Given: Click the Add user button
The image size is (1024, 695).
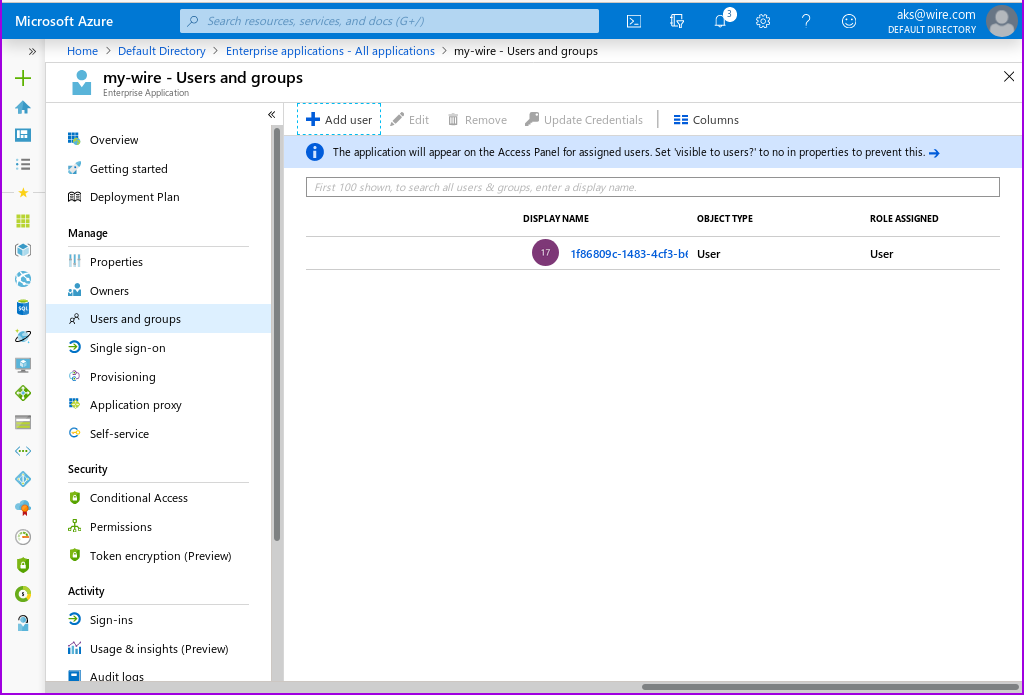Looking at the screenshot, I should click(339, 120).
